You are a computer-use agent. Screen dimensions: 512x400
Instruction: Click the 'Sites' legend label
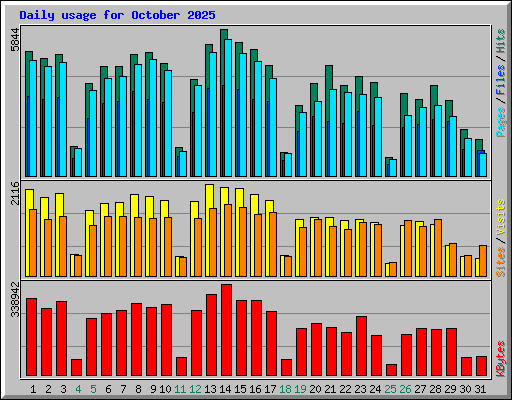[500, 262]
